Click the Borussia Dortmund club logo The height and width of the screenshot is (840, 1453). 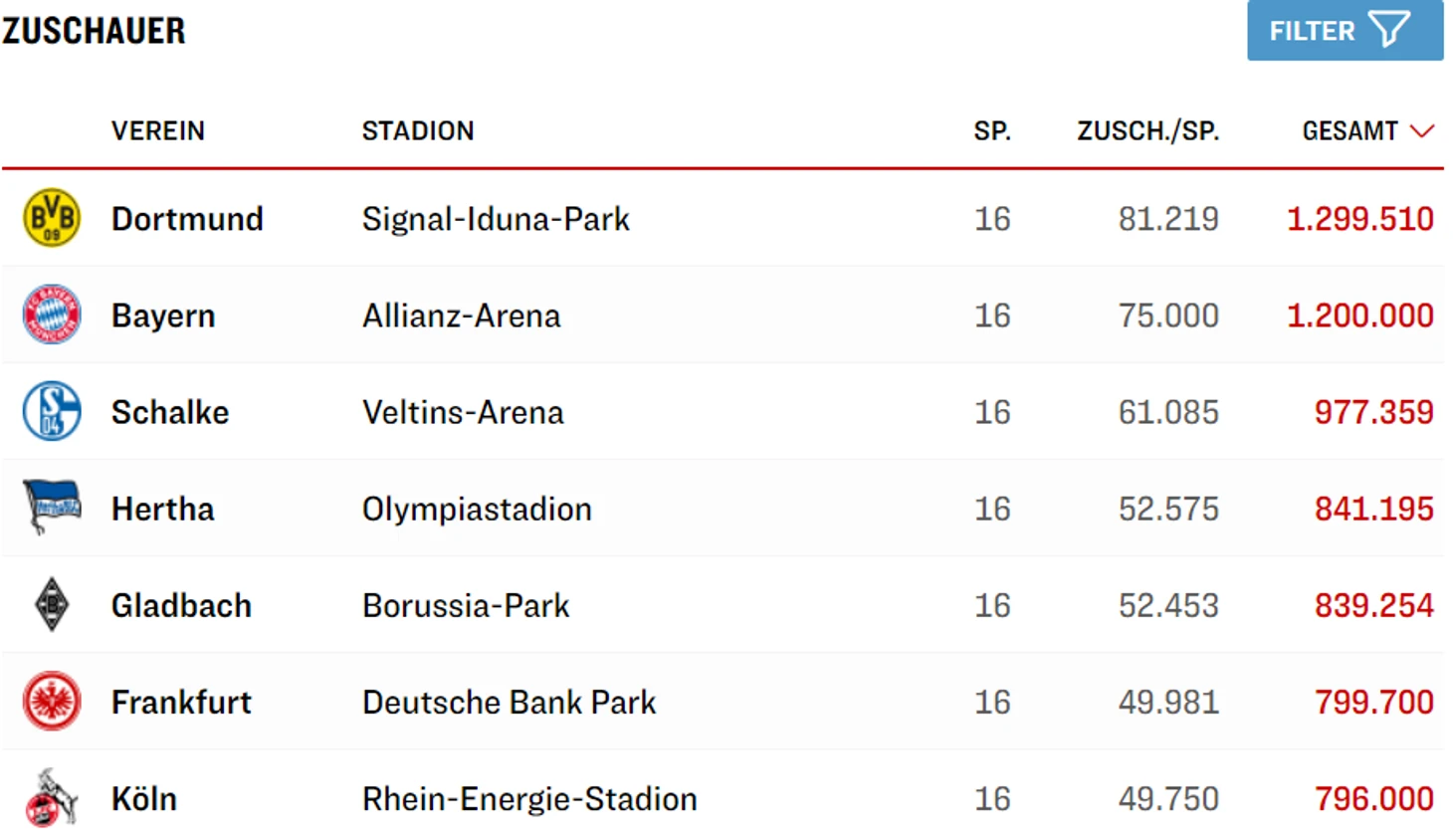pyautogui.click(x=52, y=218)
